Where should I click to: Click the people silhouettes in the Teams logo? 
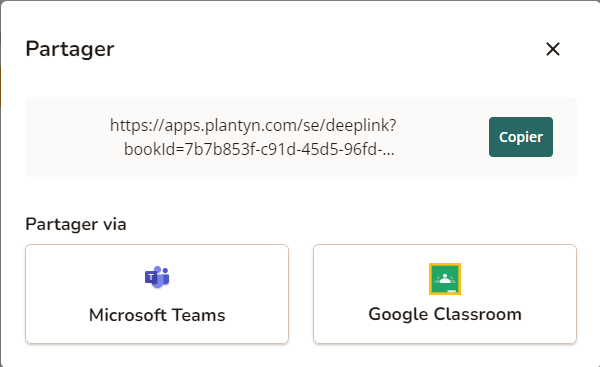click(163, 276)
